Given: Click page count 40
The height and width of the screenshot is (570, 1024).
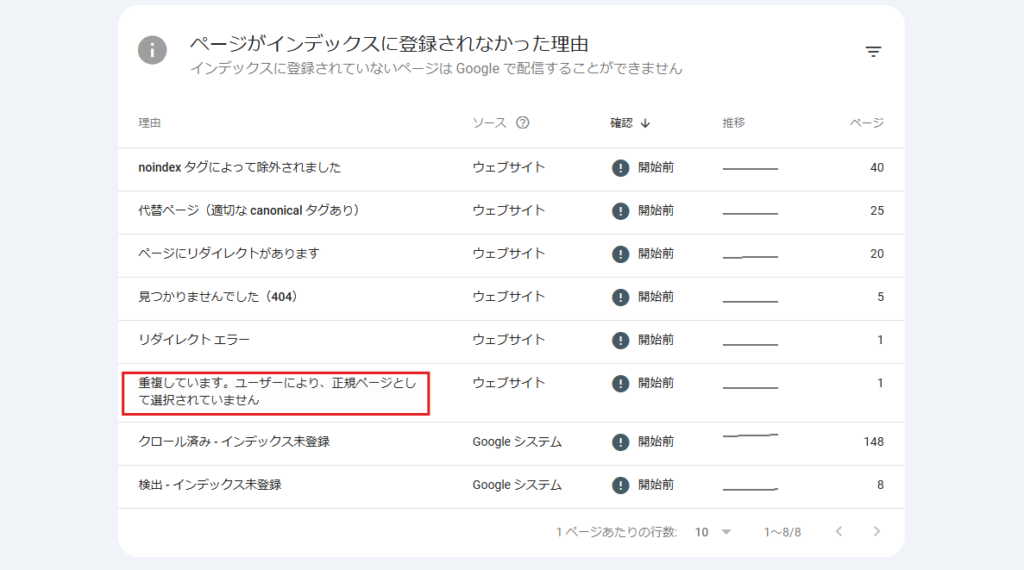Looking at the screenshot, I should [876, 168].
